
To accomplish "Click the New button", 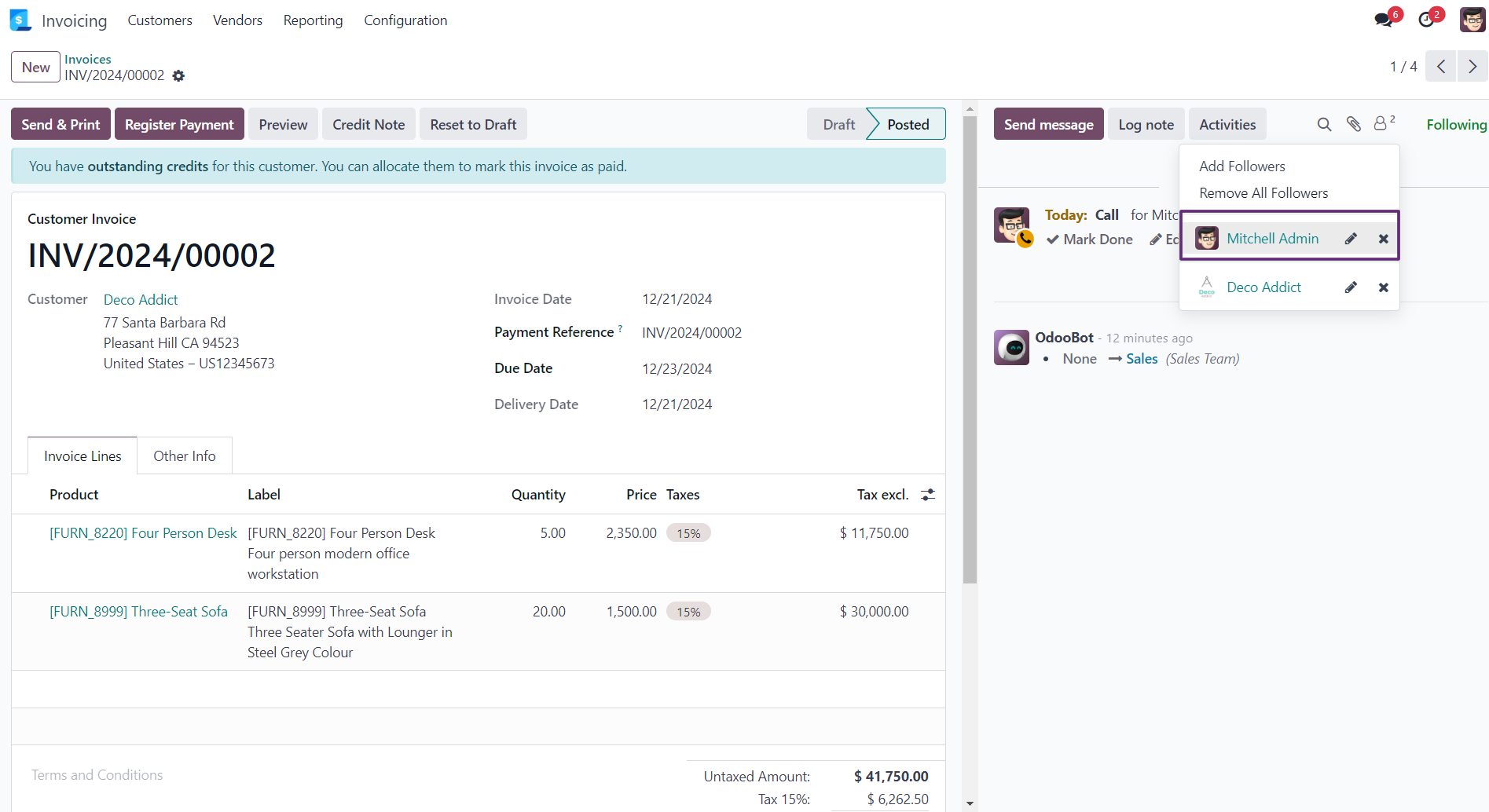I will [36, 67].
